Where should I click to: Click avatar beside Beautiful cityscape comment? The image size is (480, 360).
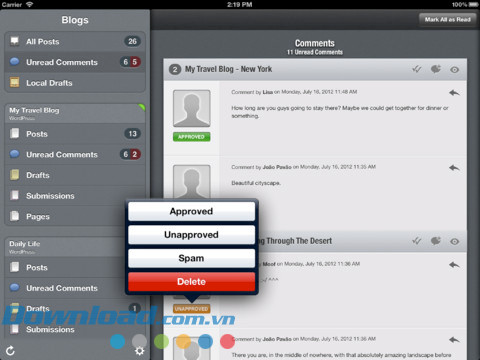coord(192,182)
